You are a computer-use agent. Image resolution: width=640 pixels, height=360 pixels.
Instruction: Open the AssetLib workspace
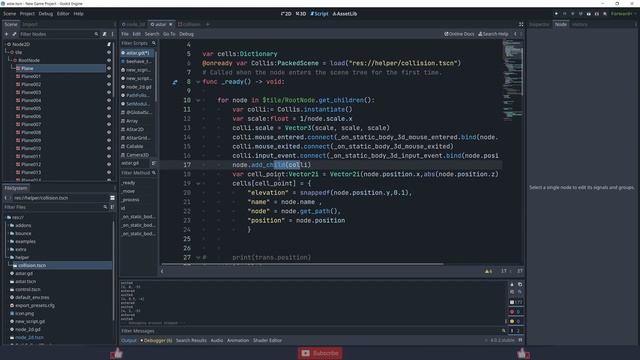(344, 14)
